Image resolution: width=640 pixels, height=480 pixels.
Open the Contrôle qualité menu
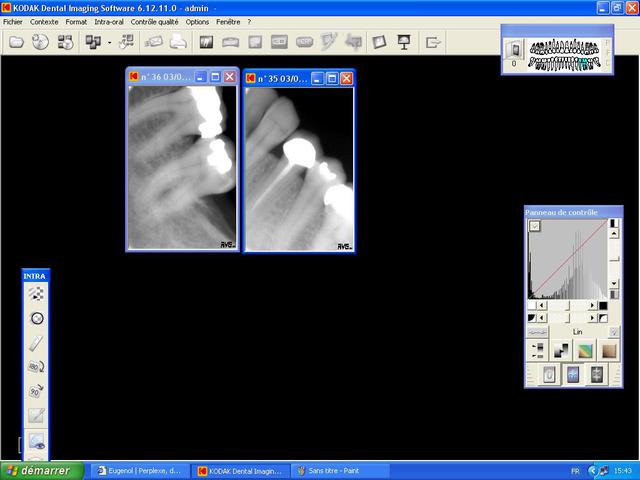pos(155,21)
